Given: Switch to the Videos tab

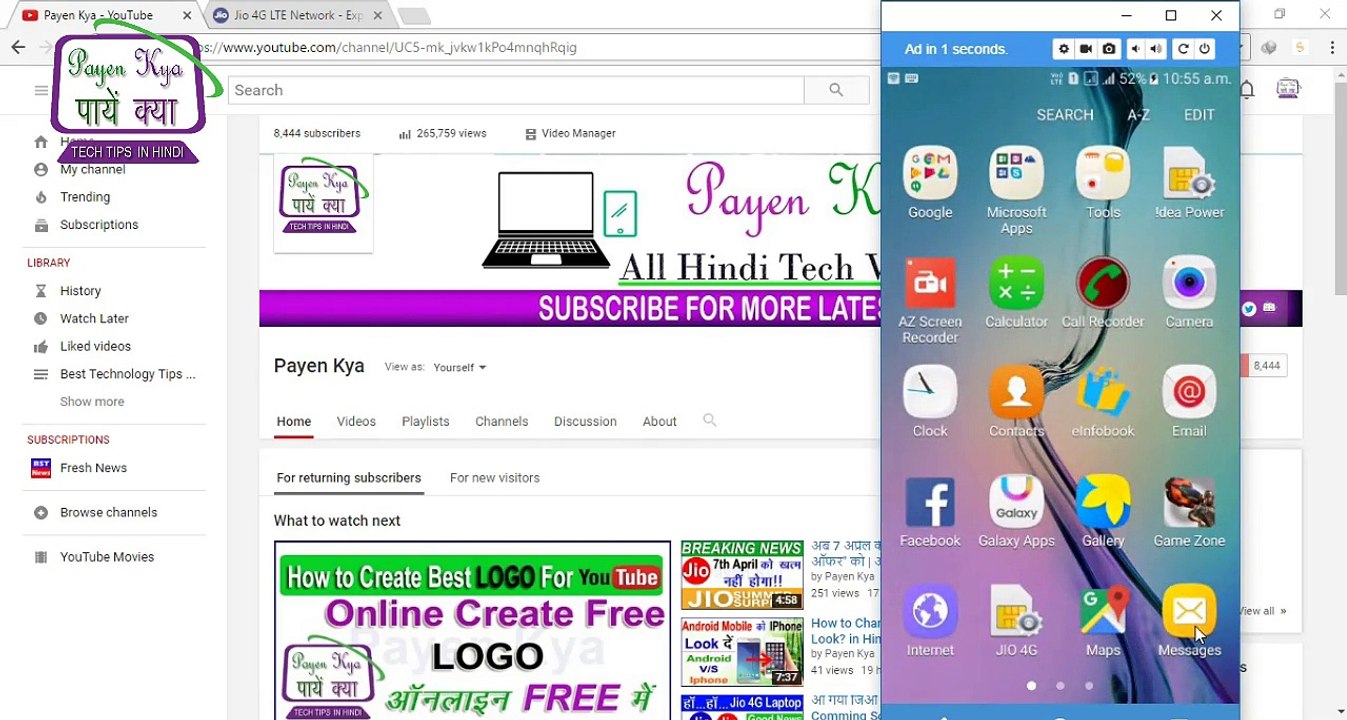Looking at the screenshot, I should click(356, 421).
